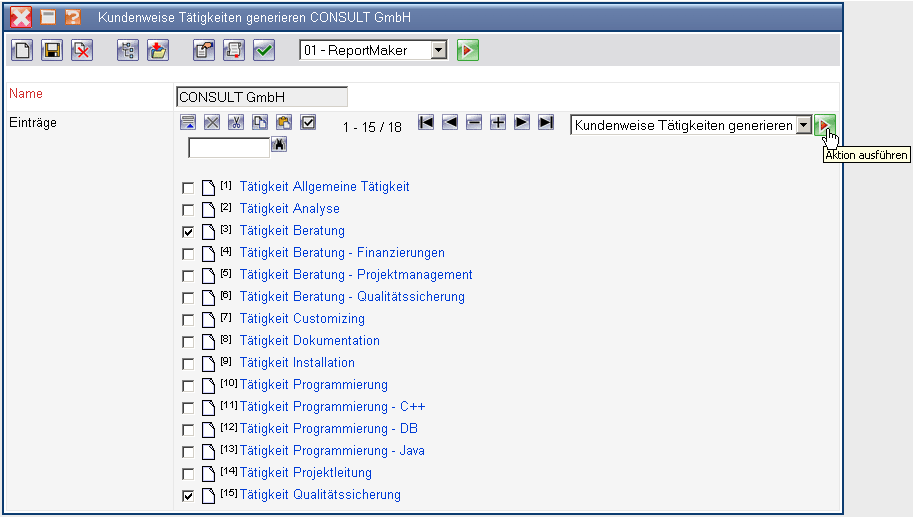Screen dimensions: 913x517
Task: Enable the Tätigkeit Analyse checkbox
Action: [188, 210]
